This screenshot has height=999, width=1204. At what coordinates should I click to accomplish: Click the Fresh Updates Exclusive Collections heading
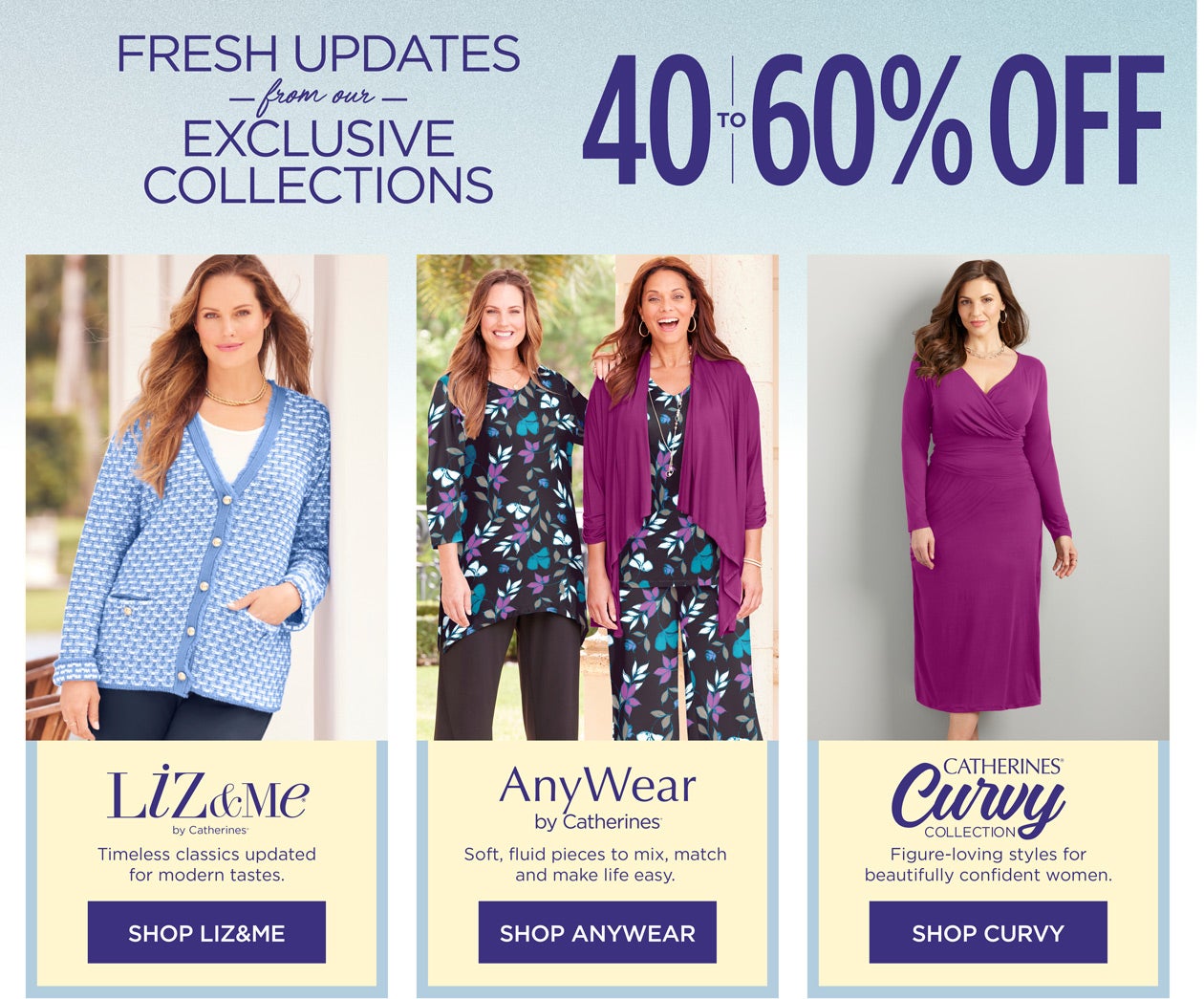coord(318,119)
